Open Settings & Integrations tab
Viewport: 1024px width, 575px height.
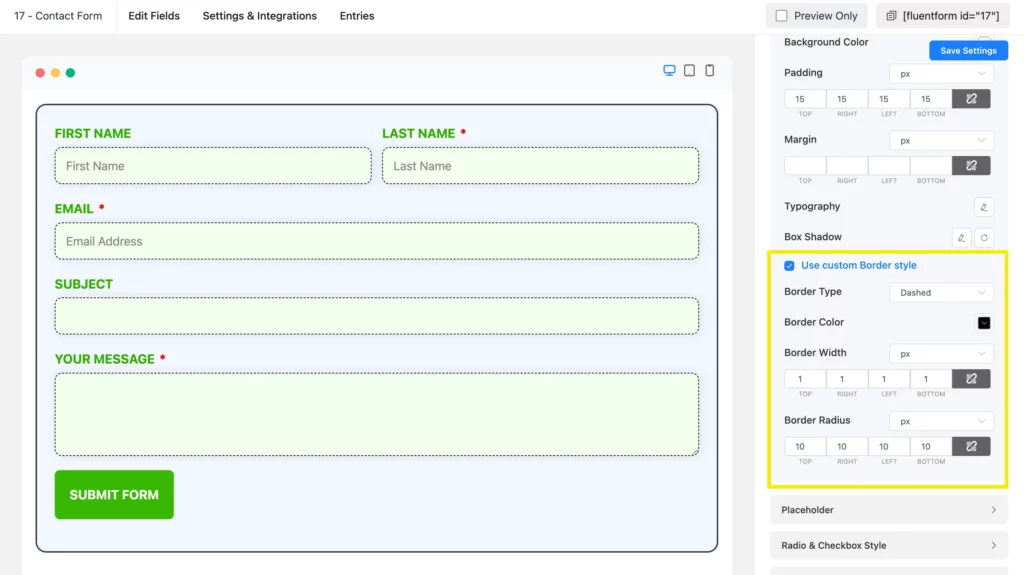tap(259, 16)
